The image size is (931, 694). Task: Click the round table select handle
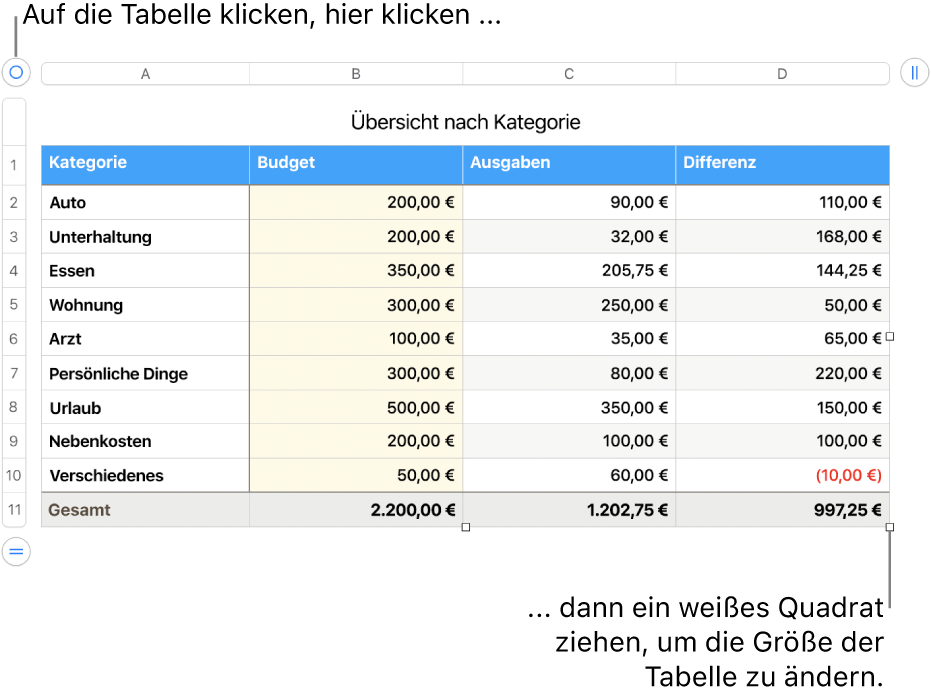[16, 72]
